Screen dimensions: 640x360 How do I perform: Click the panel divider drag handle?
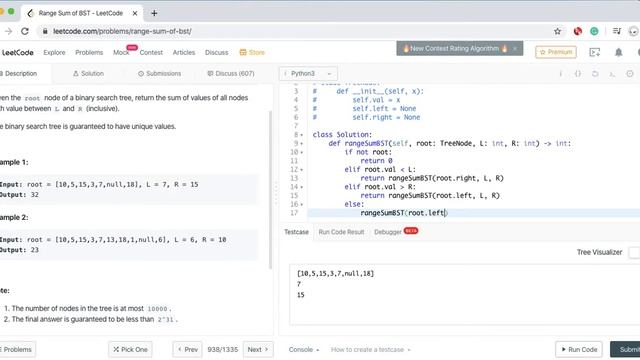pos(276,194)
